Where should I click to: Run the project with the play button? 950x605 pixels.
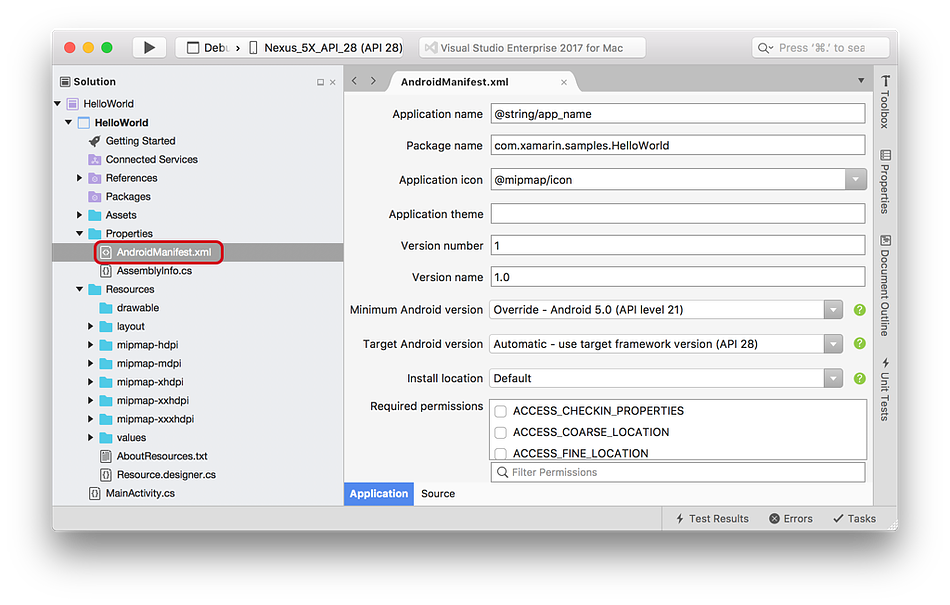149,47
